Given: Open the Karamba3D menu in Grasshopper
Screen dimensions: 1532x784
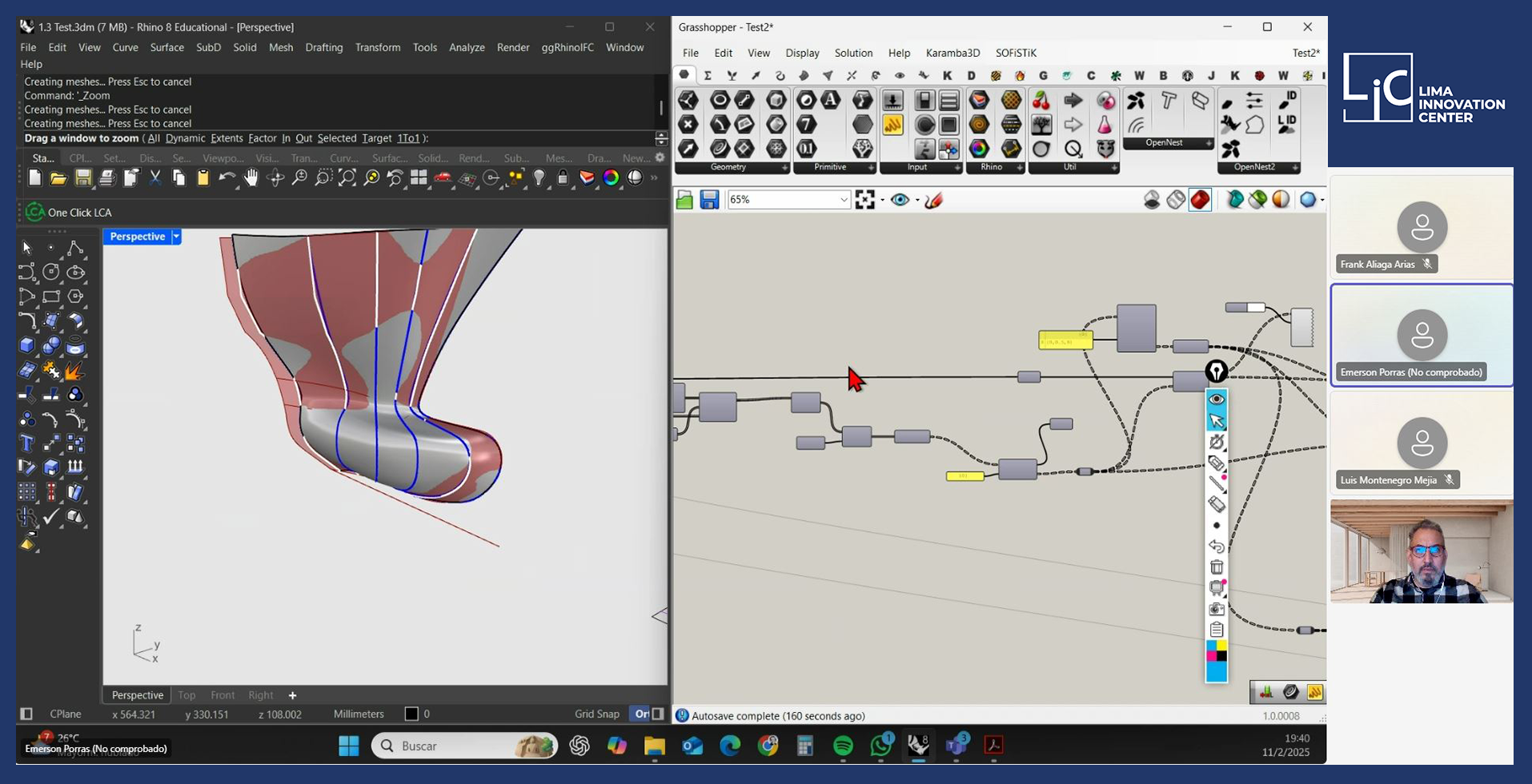Looking at the screenshot, I should (x=952, y=53).
